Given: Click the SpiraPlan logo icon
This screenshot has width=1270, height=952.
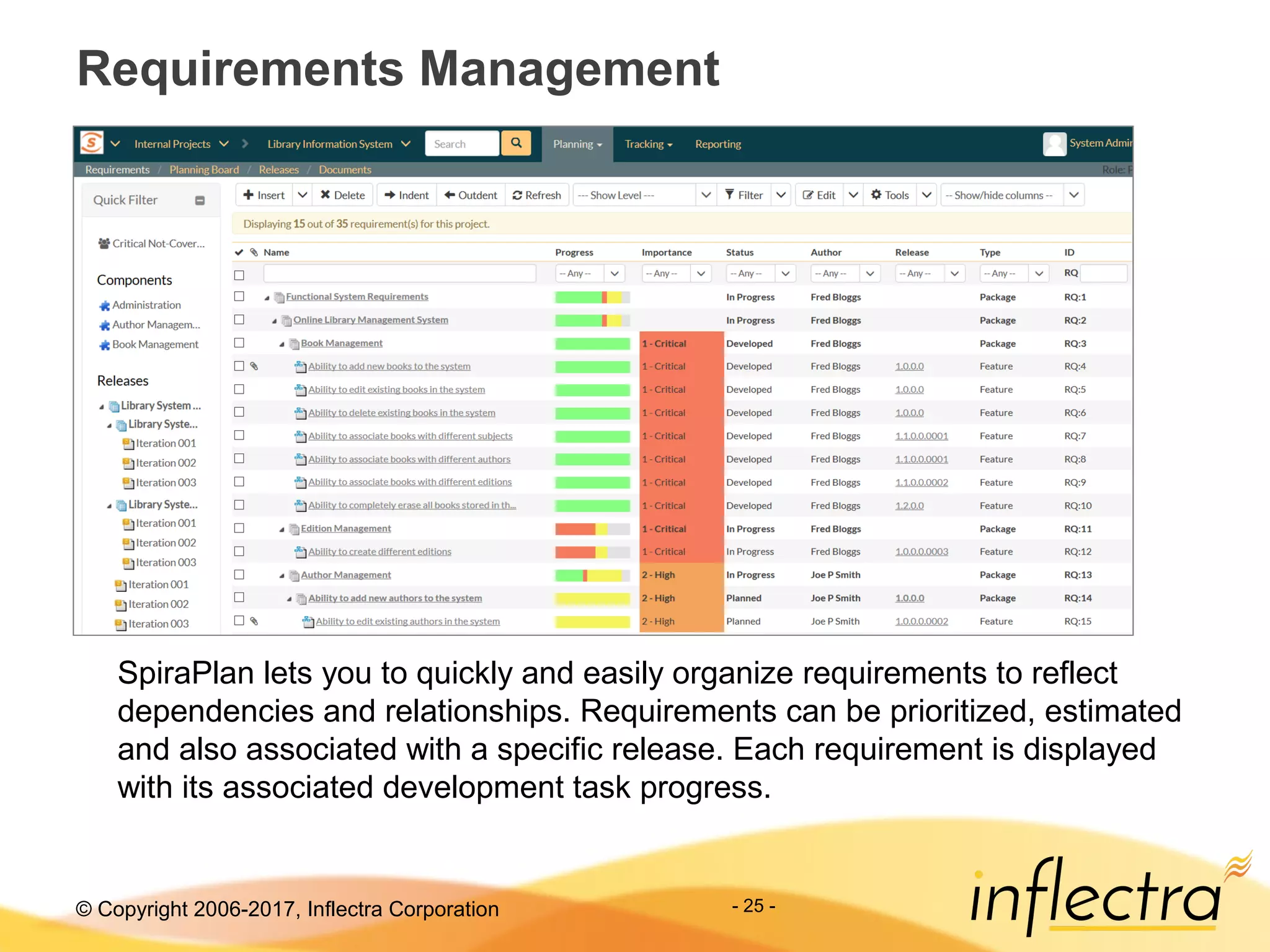Looking at the screenshot, I should click(x=92, y=143).
